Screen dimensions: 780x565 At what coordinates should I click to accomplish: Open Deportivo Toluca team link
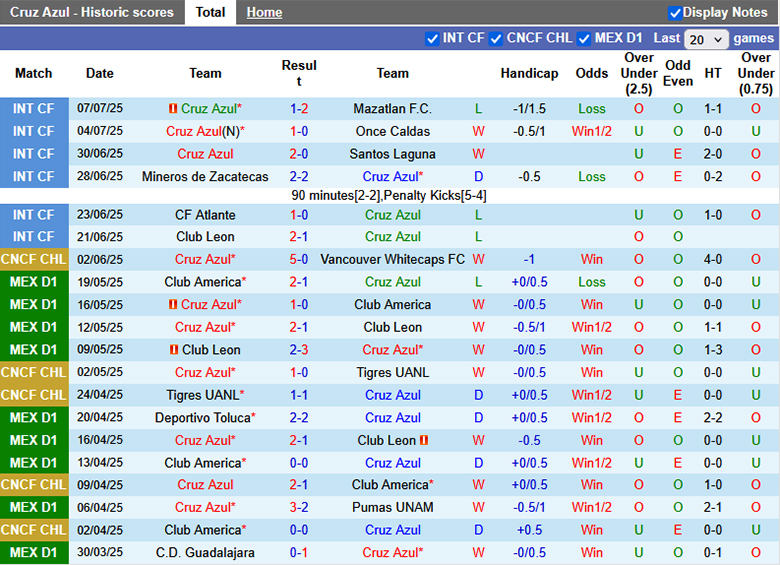(202, 418)
